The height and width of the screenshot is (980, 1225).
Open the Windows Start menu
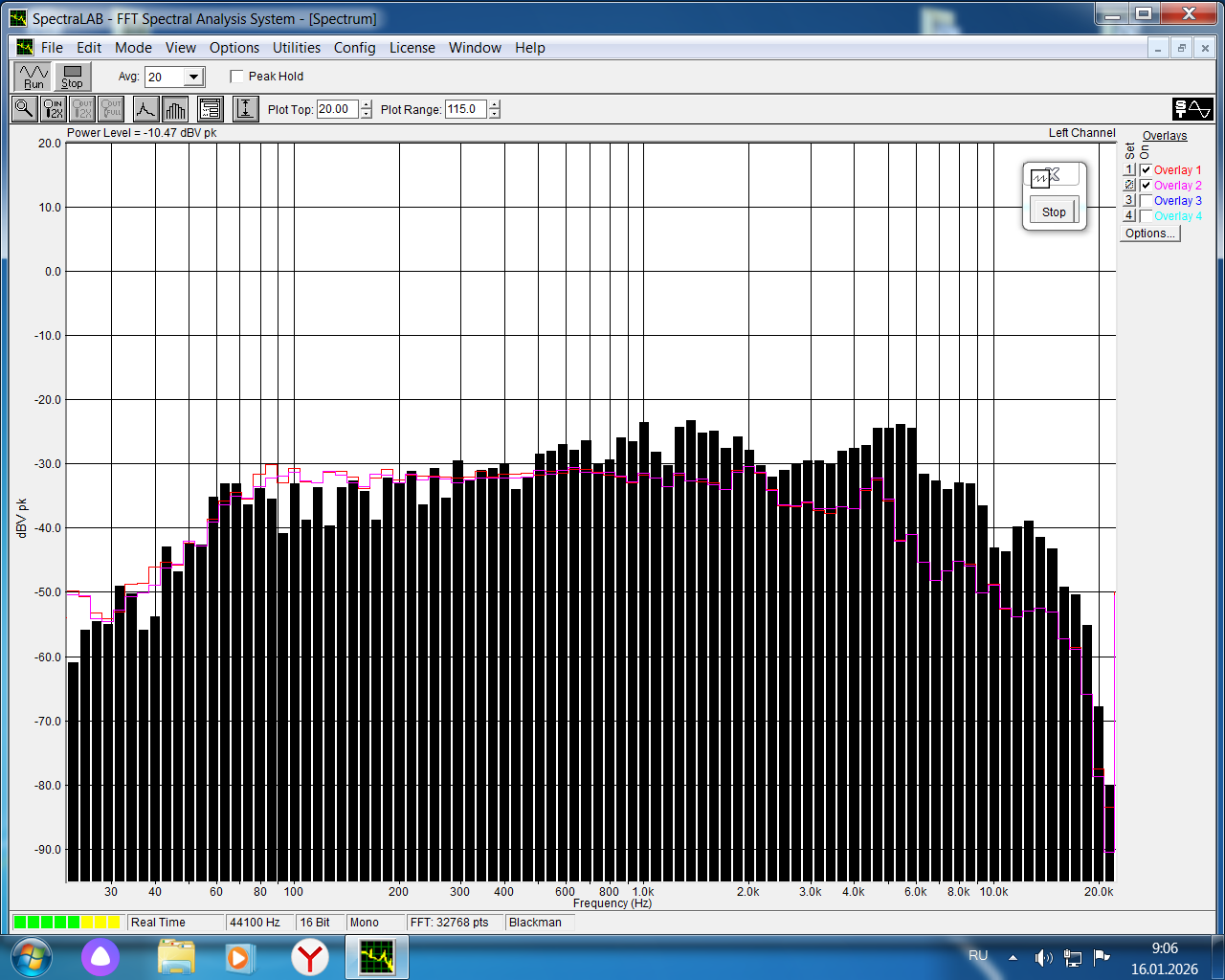[x=31, y=957]
